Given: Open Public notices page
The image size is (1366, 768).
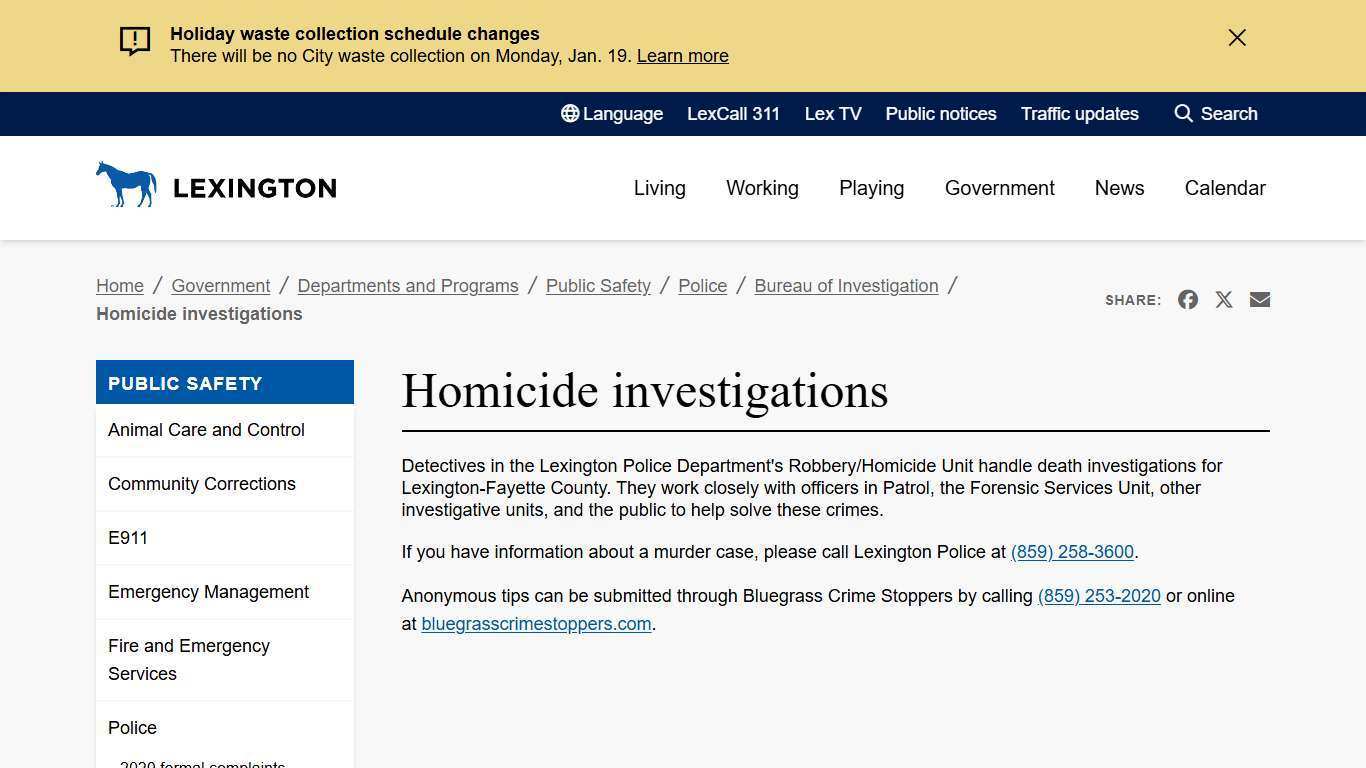Looking at the screenshot, I should (x=940, y=114).
